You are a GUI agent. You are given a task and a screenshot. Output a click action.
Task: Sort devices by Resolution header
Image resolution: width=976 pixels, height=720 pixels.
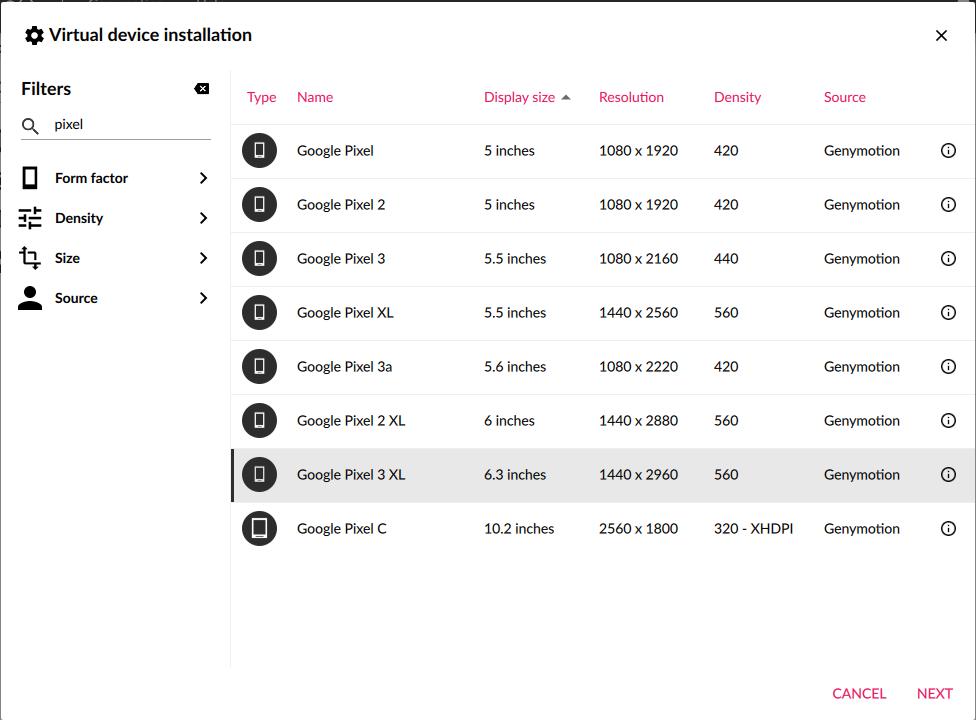tap(631, 97)
